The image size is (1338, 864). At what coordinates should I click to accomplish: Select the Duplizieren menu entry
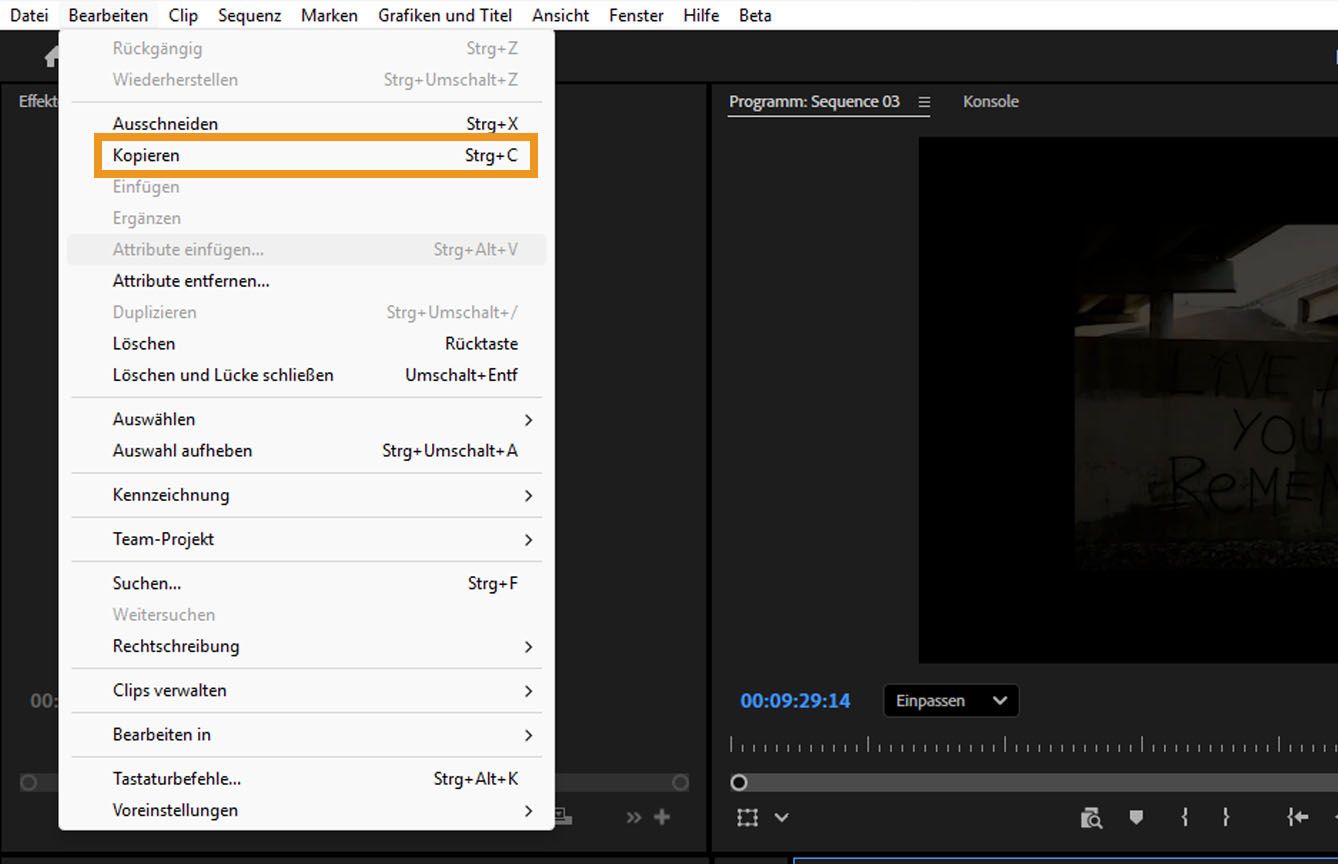306,312
